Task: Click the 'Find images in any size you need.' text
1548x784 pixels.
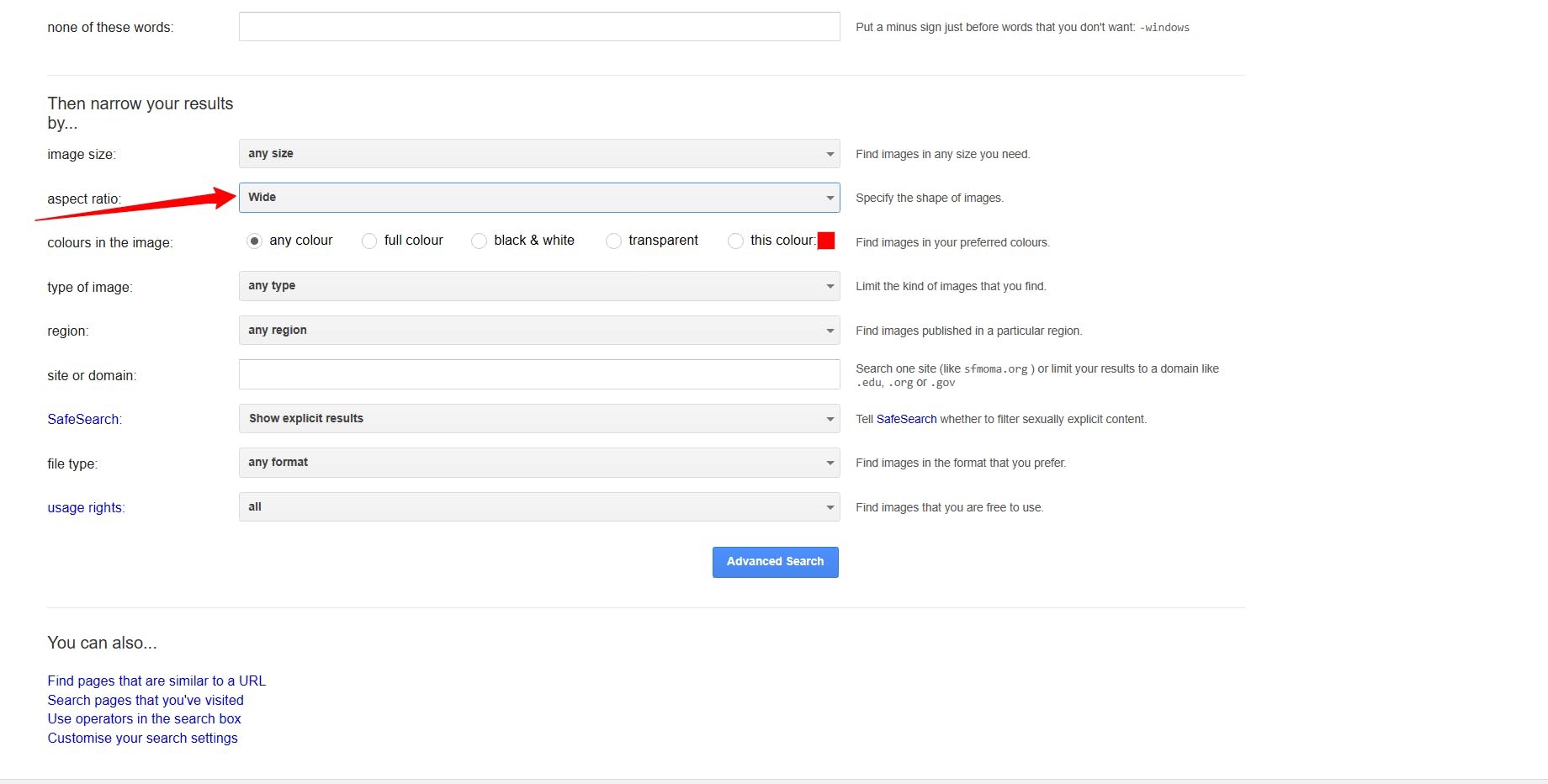Action: [943, 154]
